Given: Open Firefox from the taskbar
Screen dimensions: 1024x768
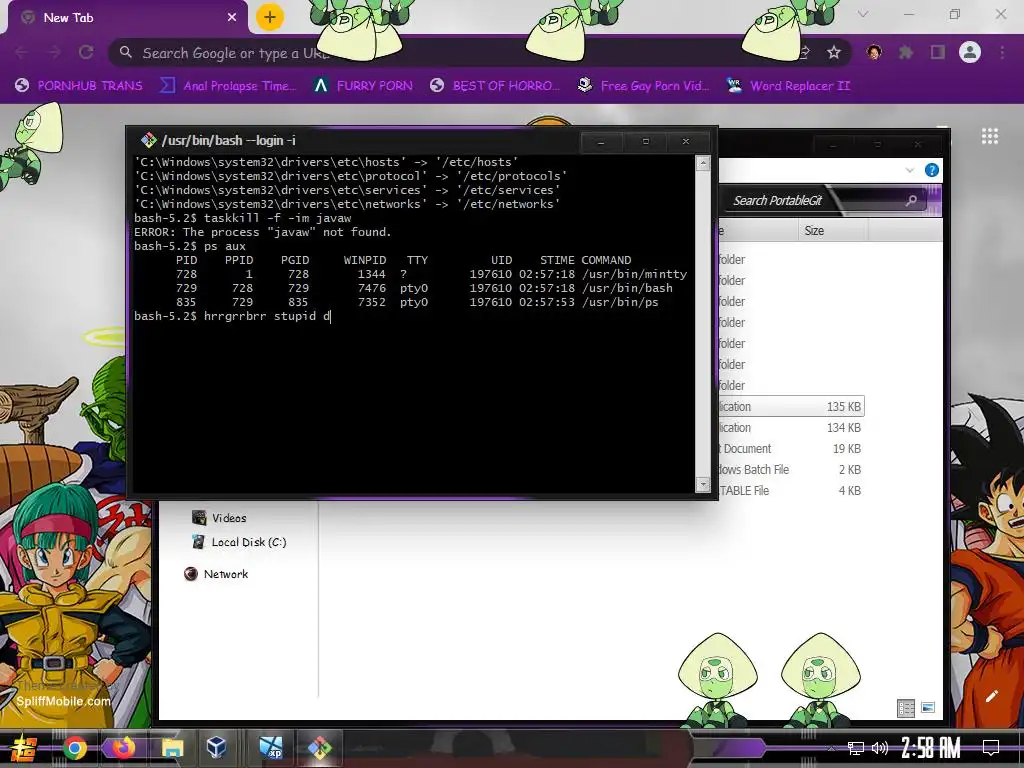Looking at the screenshot, I should (x=123, y=748).
